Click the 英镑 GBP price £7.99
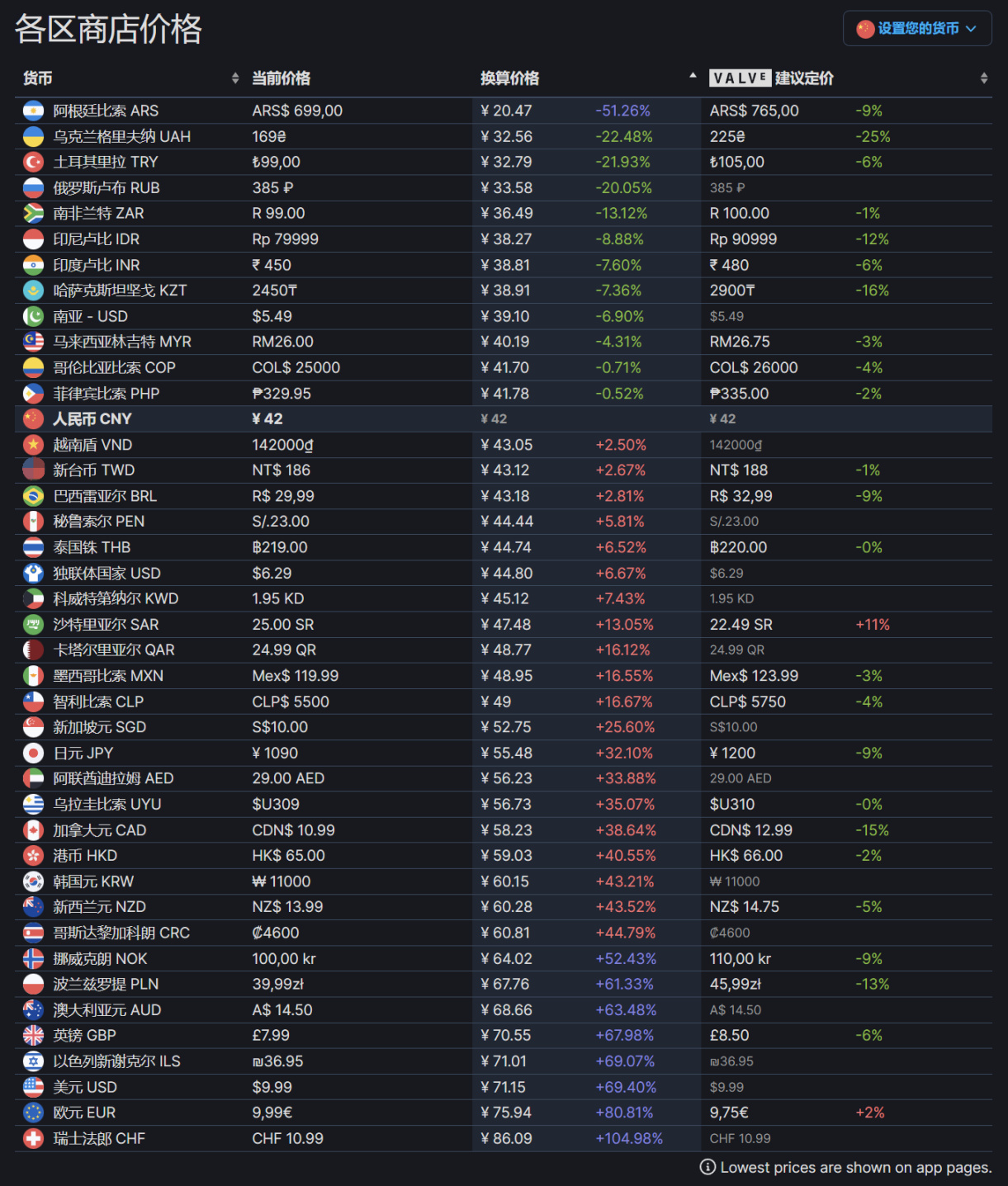1008x1186 pixels. [271, 1036]
